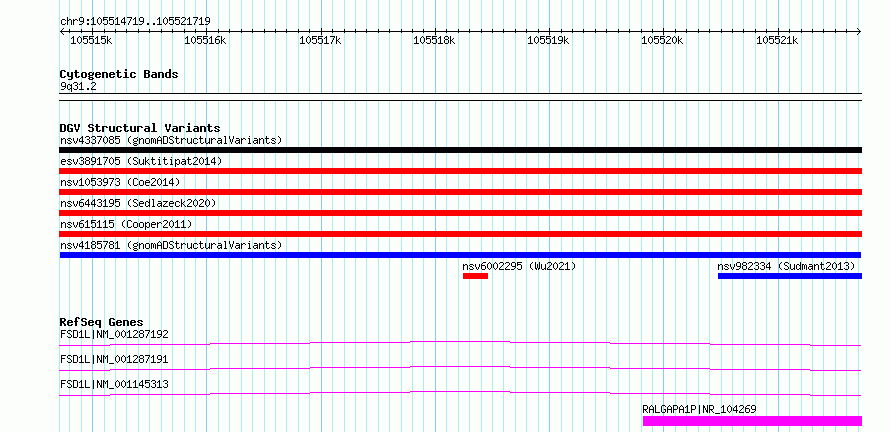
Task: Click the nsv4337085 (gnomADStructuralVariants) label
Action: [171, 140]
